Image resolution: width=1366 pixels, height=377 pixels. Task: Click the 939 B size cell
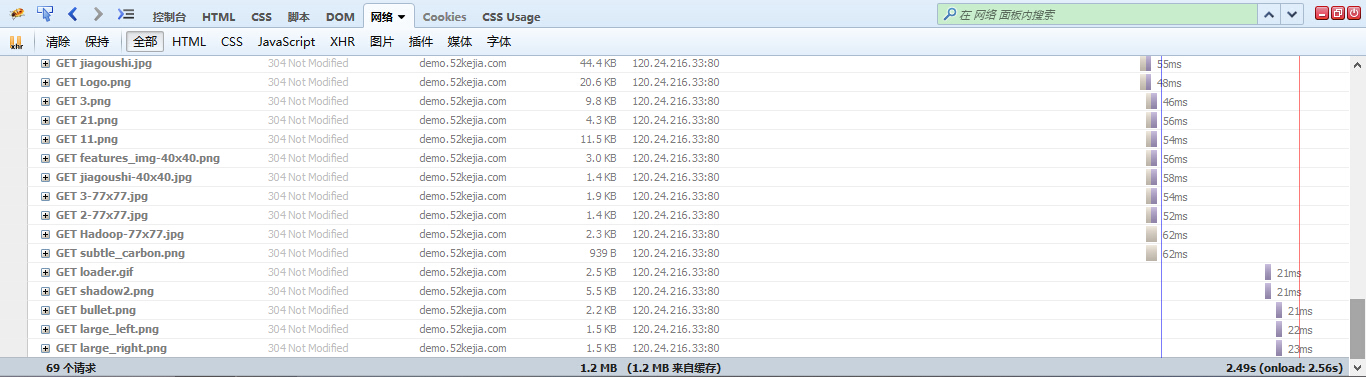603,253
